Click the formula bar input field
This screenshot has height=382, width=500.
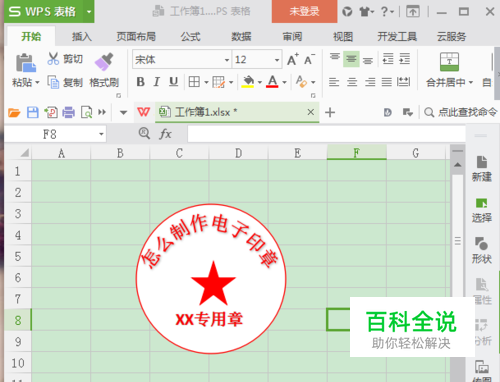click(326, 134)
